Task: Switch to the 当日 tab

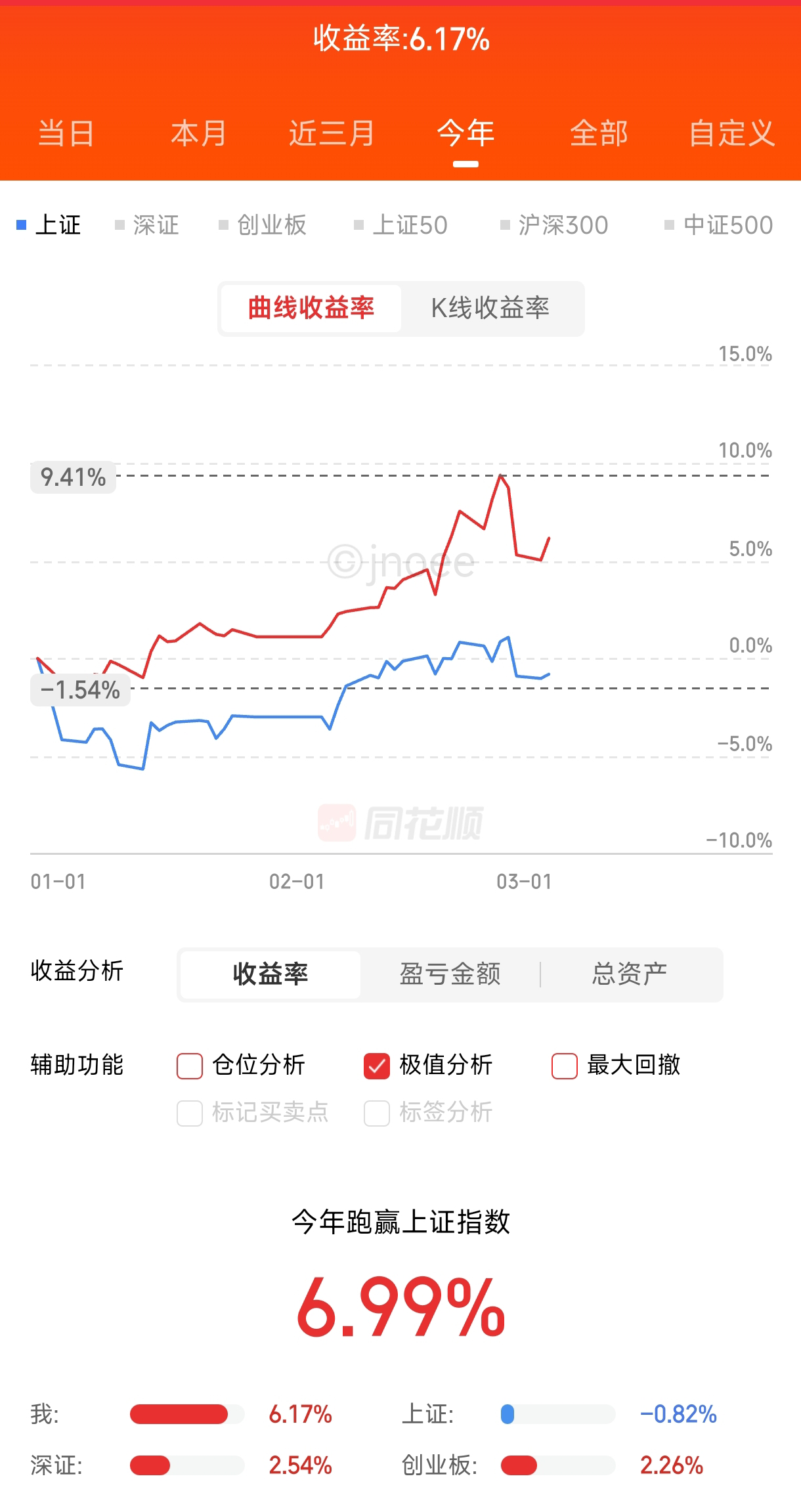Action: [x=66, y=133]
